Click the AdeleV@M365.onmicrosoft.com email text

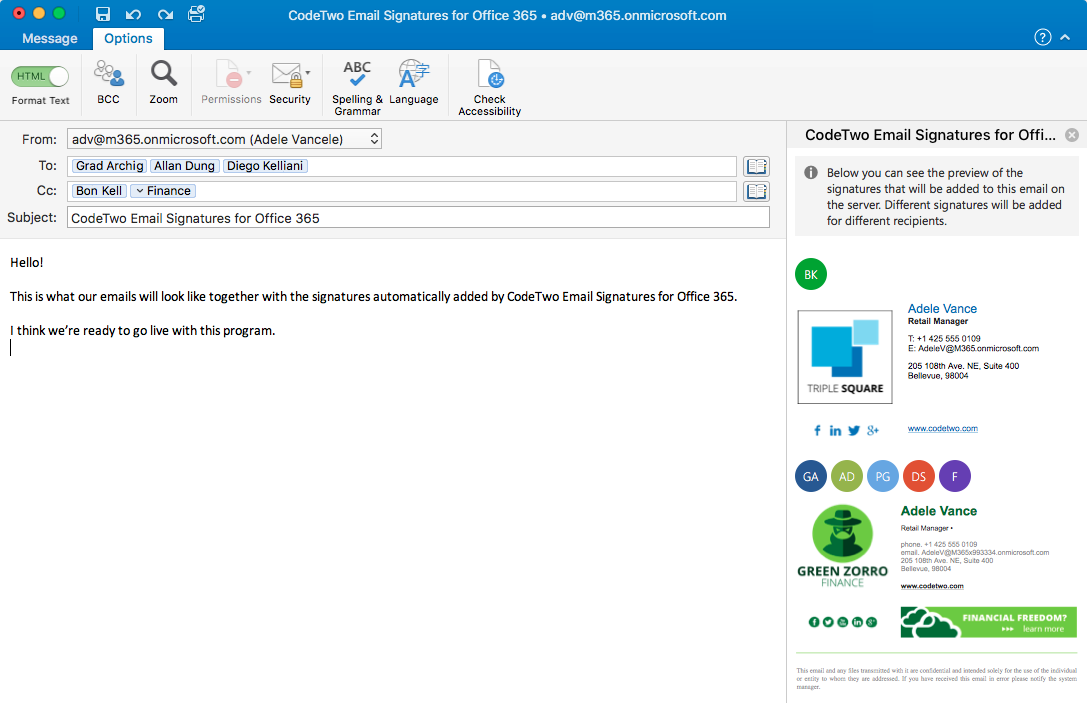(978, 349)
